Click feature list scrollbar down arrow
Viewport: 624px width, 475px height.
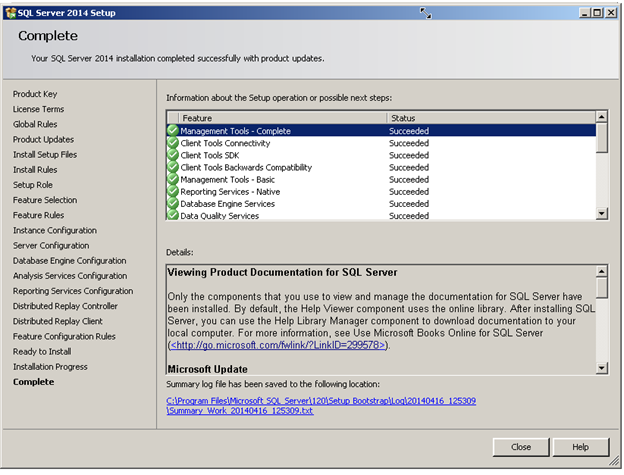(601, 214)
